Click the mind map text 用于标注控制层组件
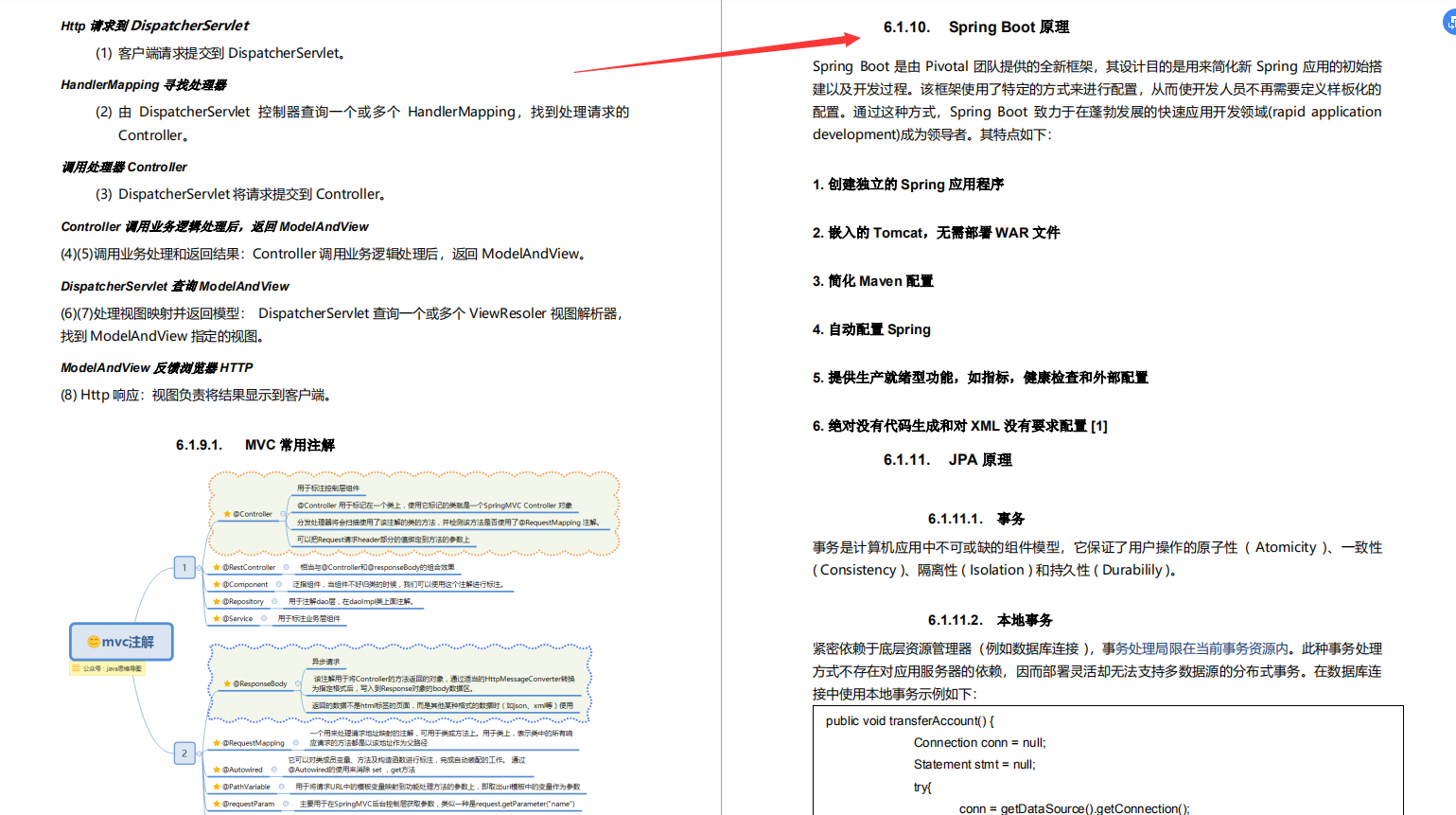This screenshot has height=815, width=1456. click(328, 488)
